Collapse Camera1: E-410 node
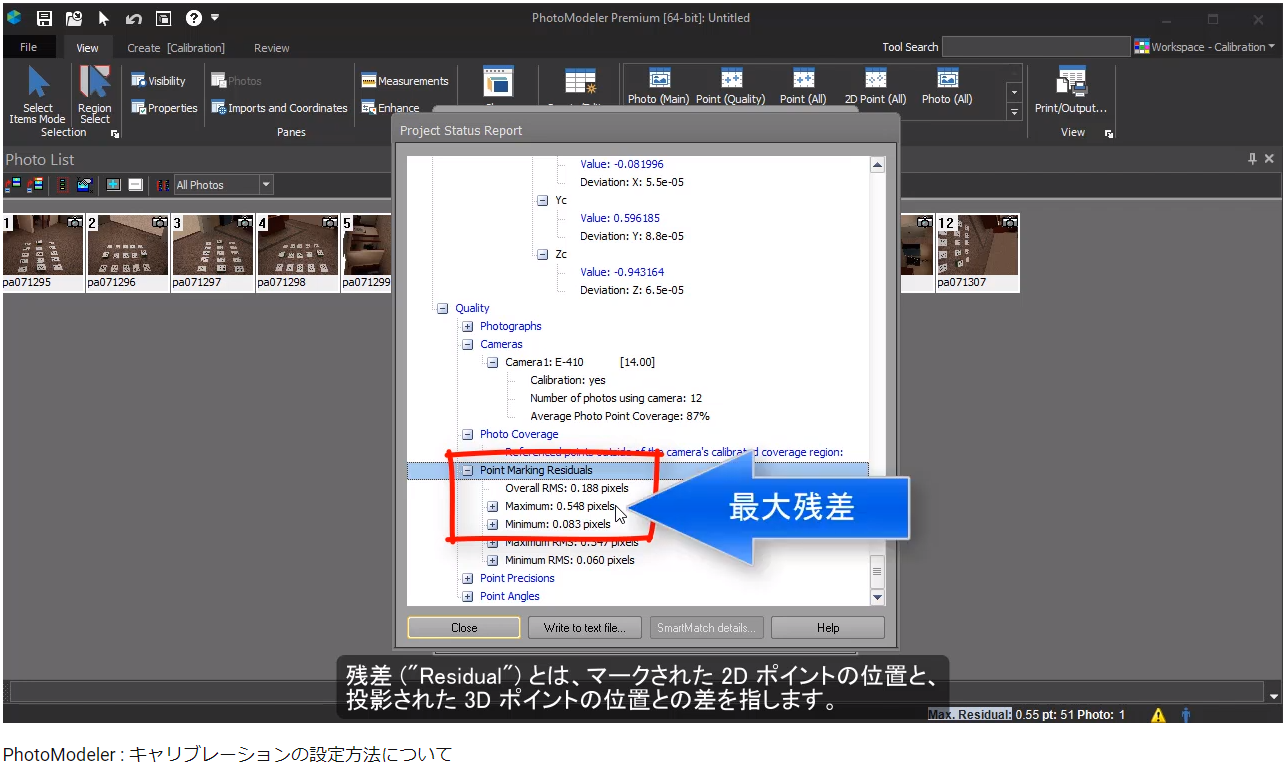The height and width of the screenshot is (769, 1285). [493, 362]
